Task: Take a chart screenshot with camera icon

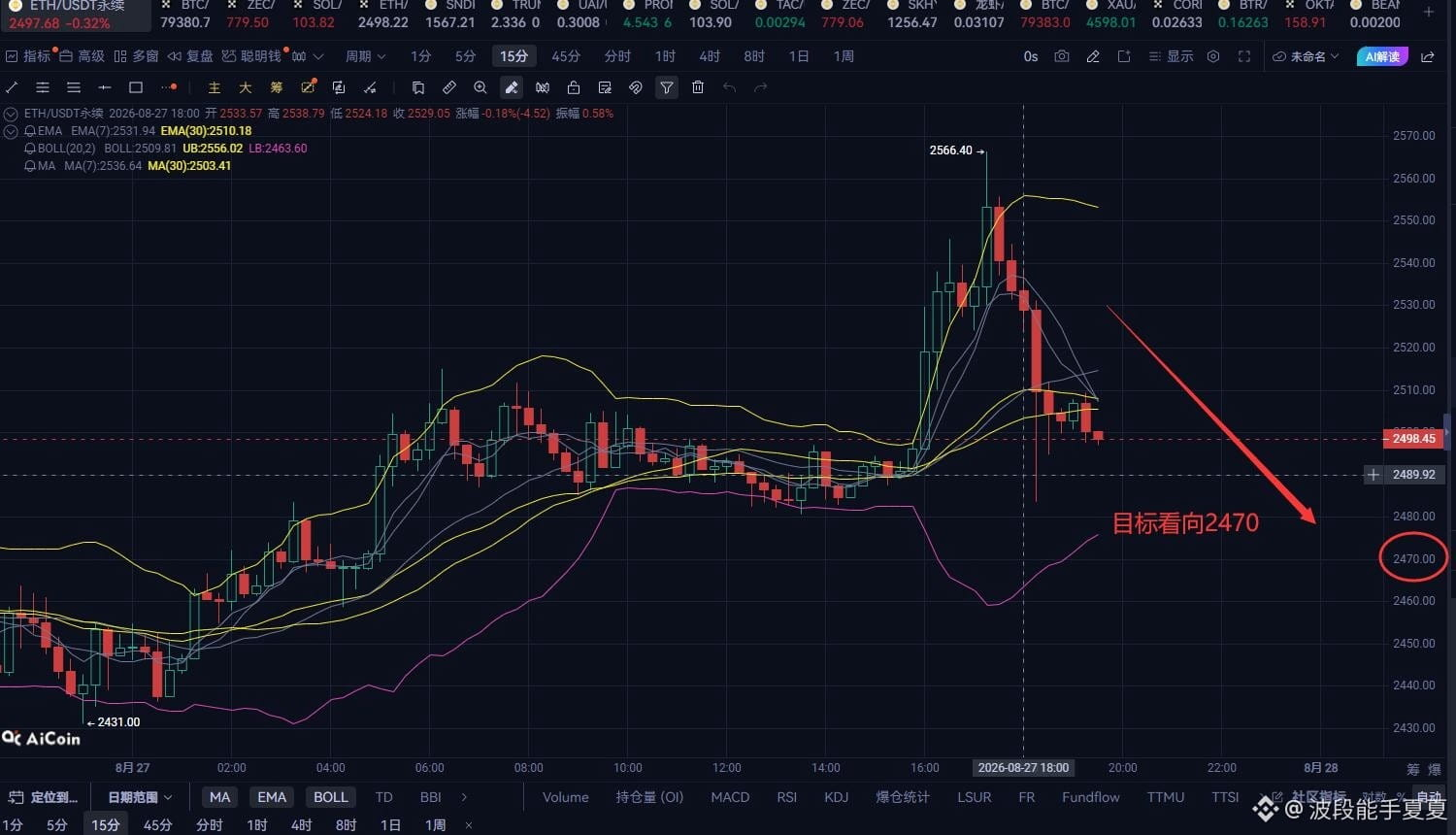Action: [x=1062, y=56]
